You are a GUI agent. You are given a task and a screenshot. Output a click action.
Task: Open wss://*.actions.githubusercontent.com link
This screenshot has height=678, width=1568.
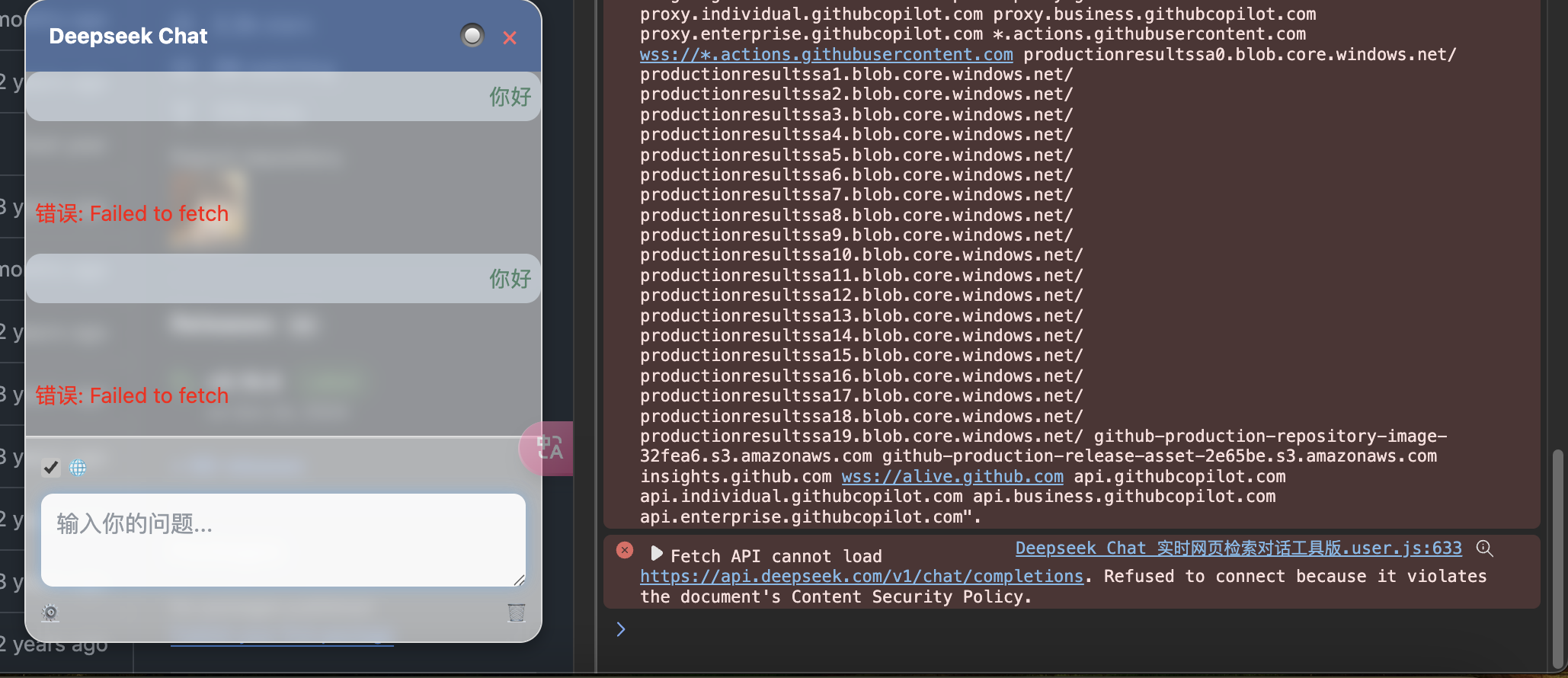coord(826,54)
